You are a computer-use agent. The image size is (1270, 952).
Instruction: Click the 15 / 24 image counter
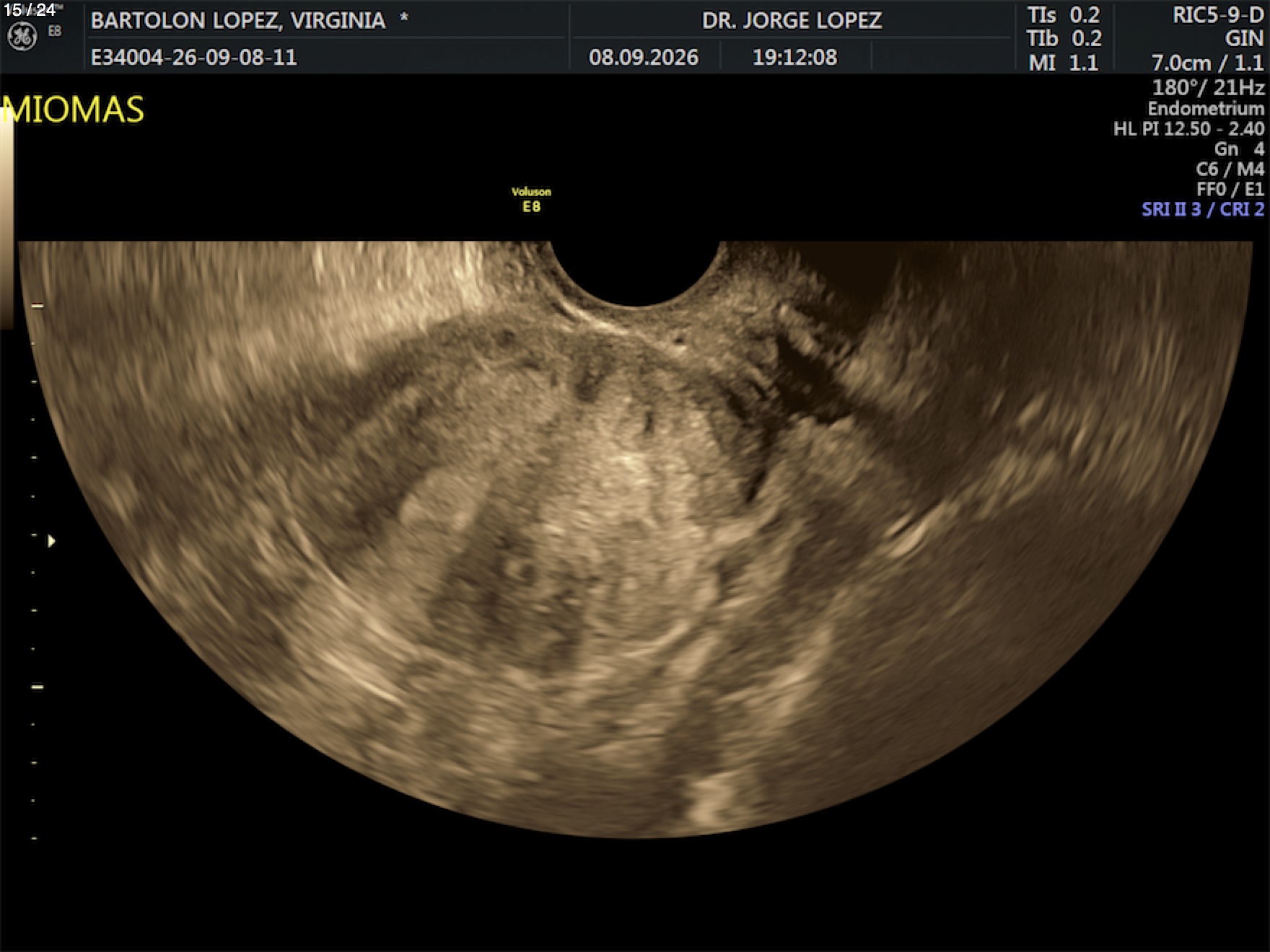pyautogui.click(x=30, y=10)
